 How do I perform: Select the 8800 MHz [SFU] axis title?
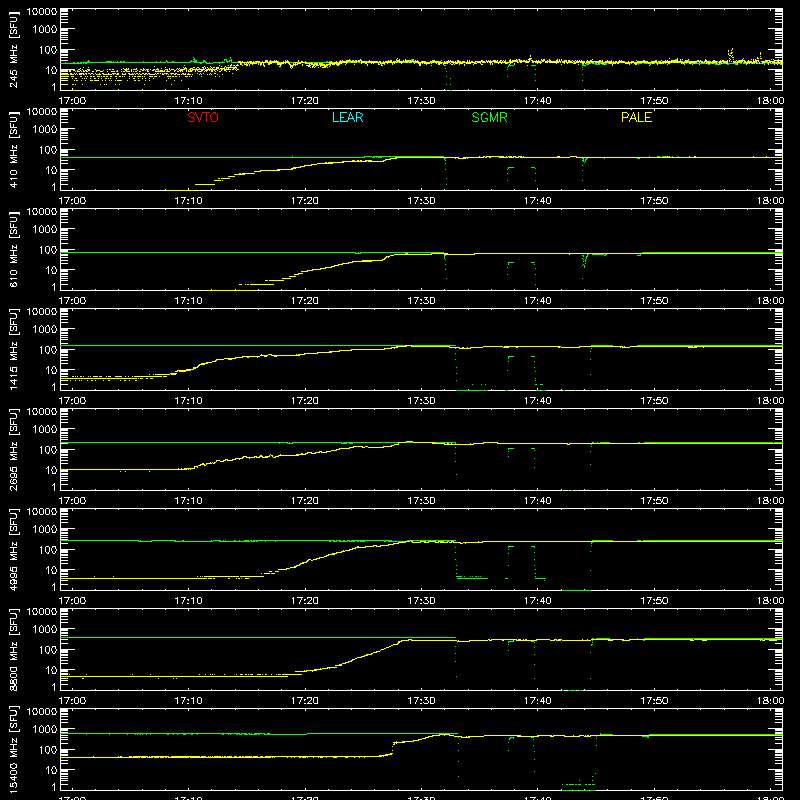(x=14, y=649)
